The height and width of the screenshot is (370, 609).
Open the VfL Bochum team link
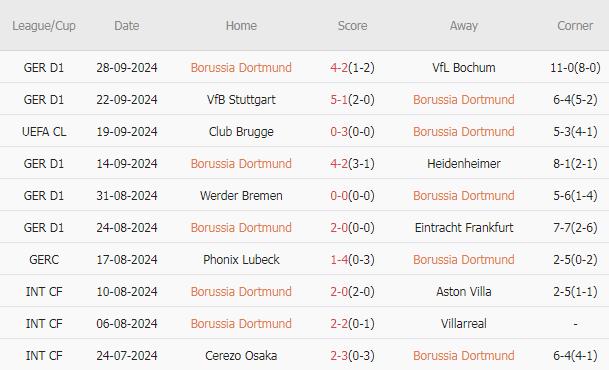[464, 68]
